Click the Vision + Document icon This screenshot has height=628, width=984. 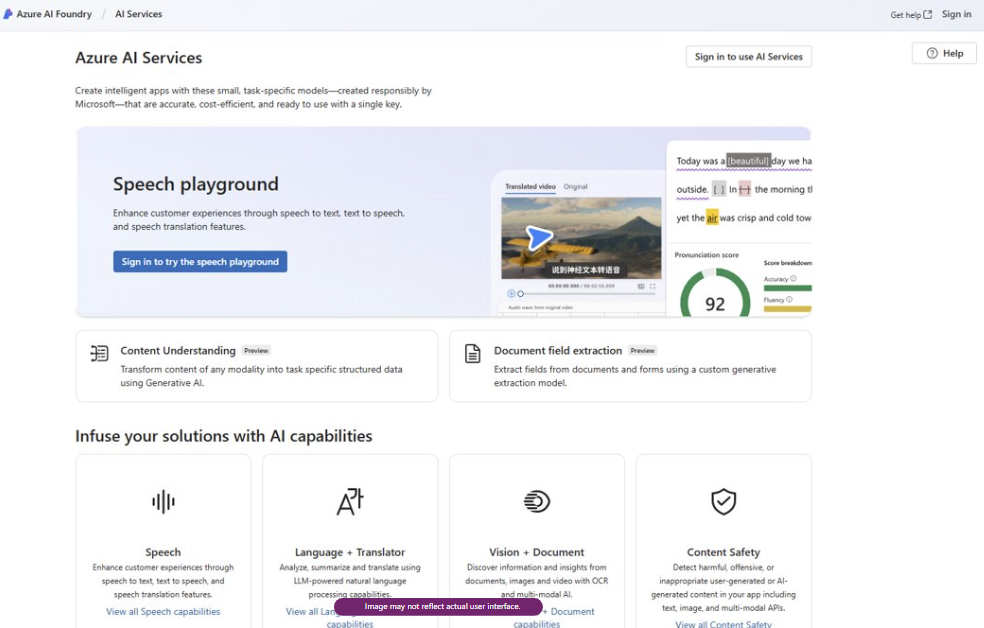537,501
